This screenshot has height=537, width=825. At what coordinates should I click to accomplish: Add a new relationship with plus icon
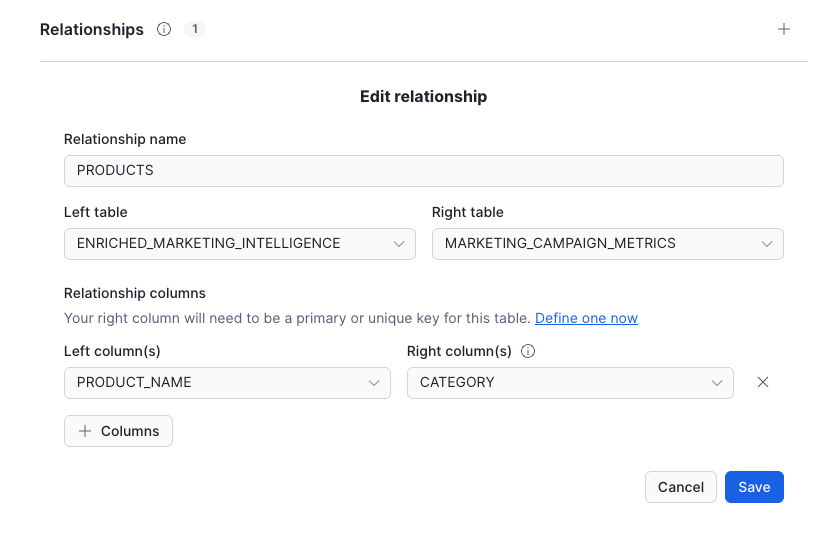784,30
